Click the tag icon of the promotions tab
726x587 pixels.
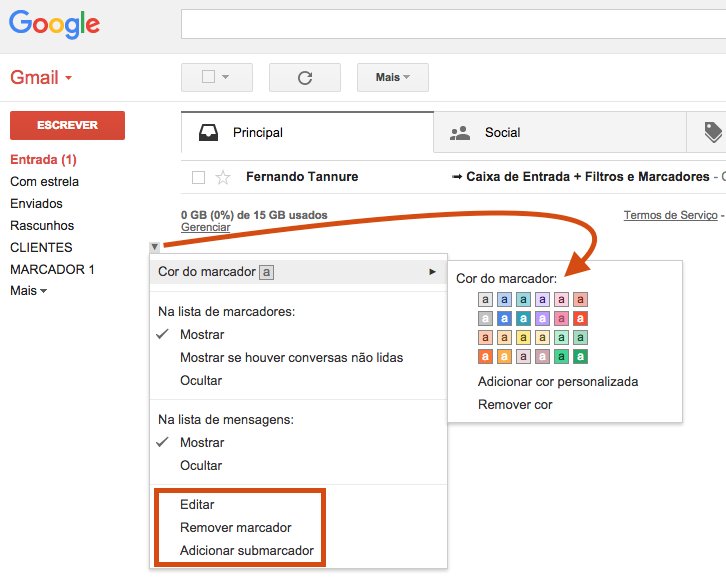click(x=713, y=132)
